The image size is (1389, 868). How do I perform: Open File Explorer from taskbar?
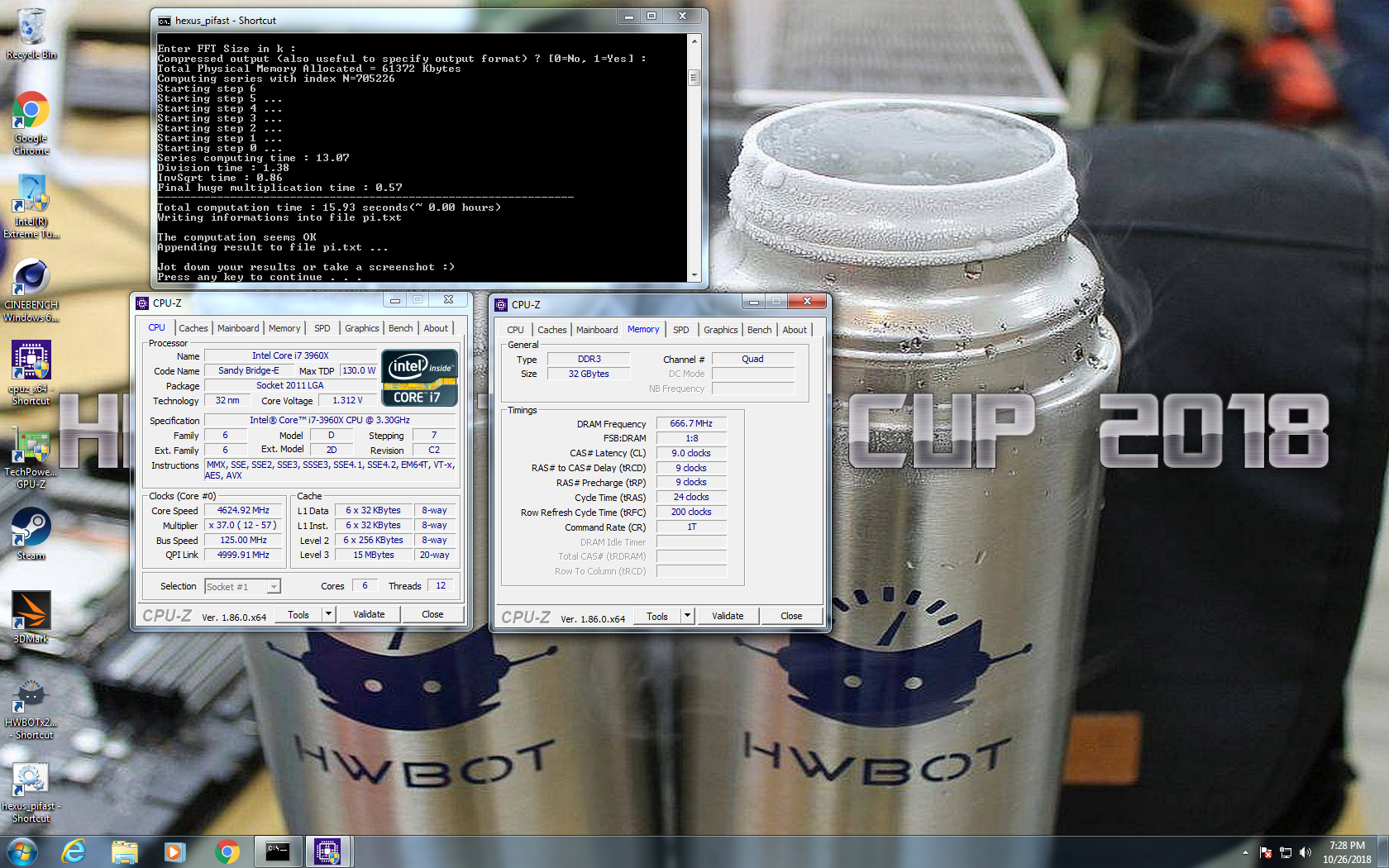pos(125,851)
